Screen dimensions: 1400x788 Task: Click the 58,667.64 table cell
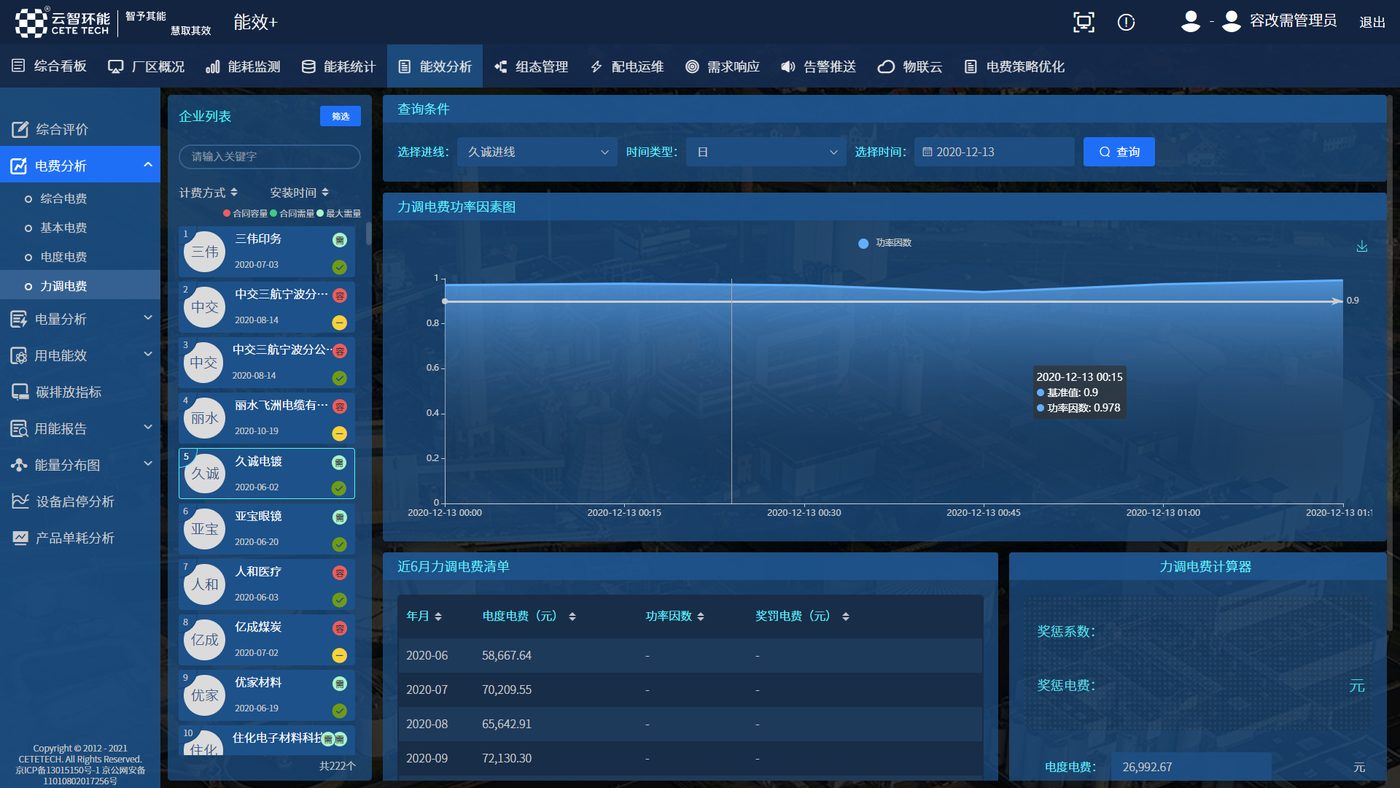tap(507, 655)
